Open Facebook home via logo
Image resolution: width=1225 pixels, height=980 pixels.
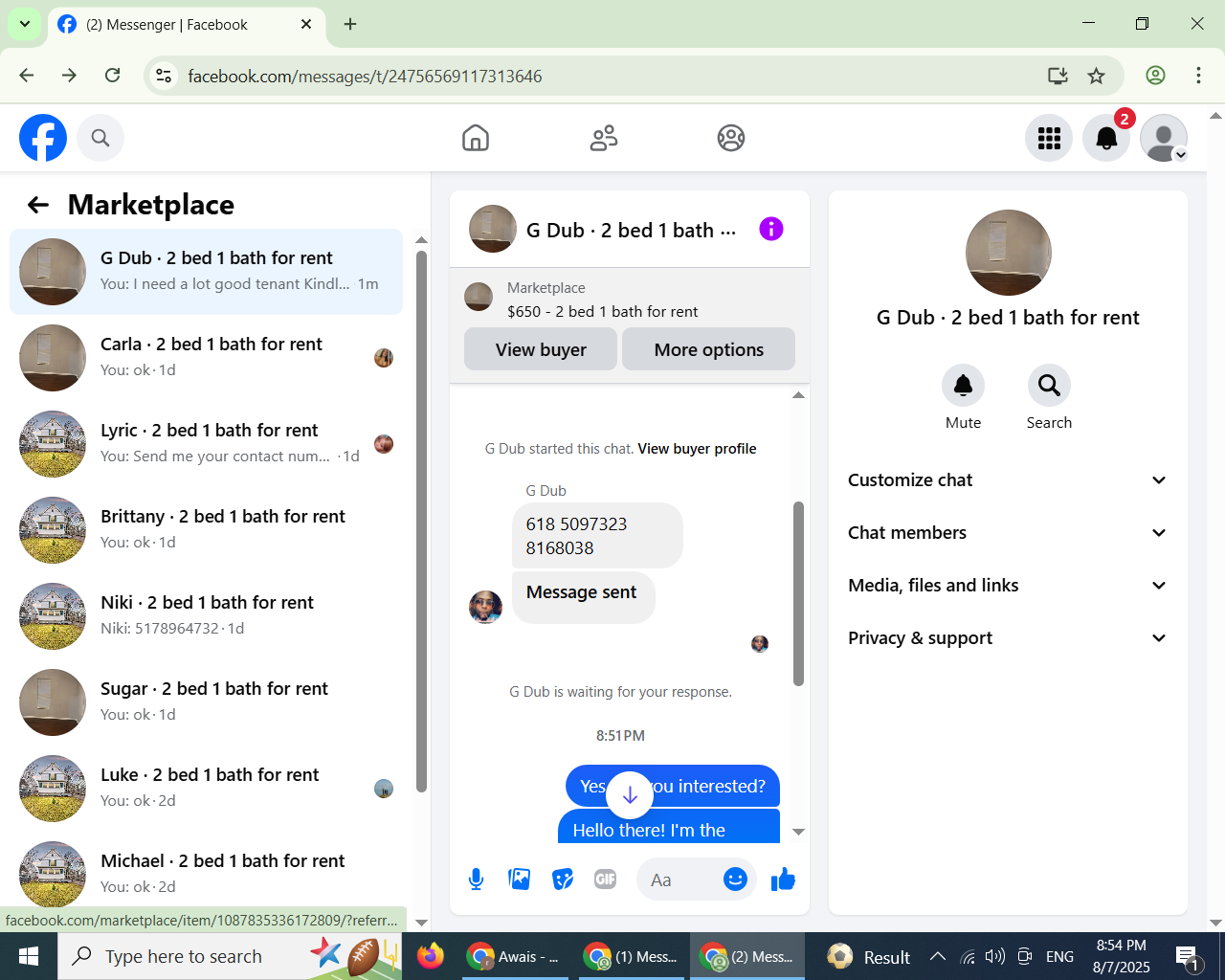[x=43, y=138]
